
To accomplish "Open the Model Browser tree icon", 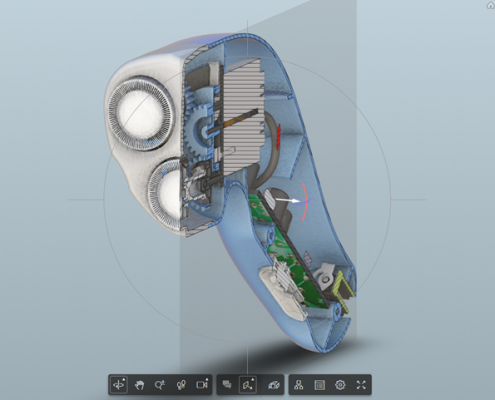I will (299, 385).
